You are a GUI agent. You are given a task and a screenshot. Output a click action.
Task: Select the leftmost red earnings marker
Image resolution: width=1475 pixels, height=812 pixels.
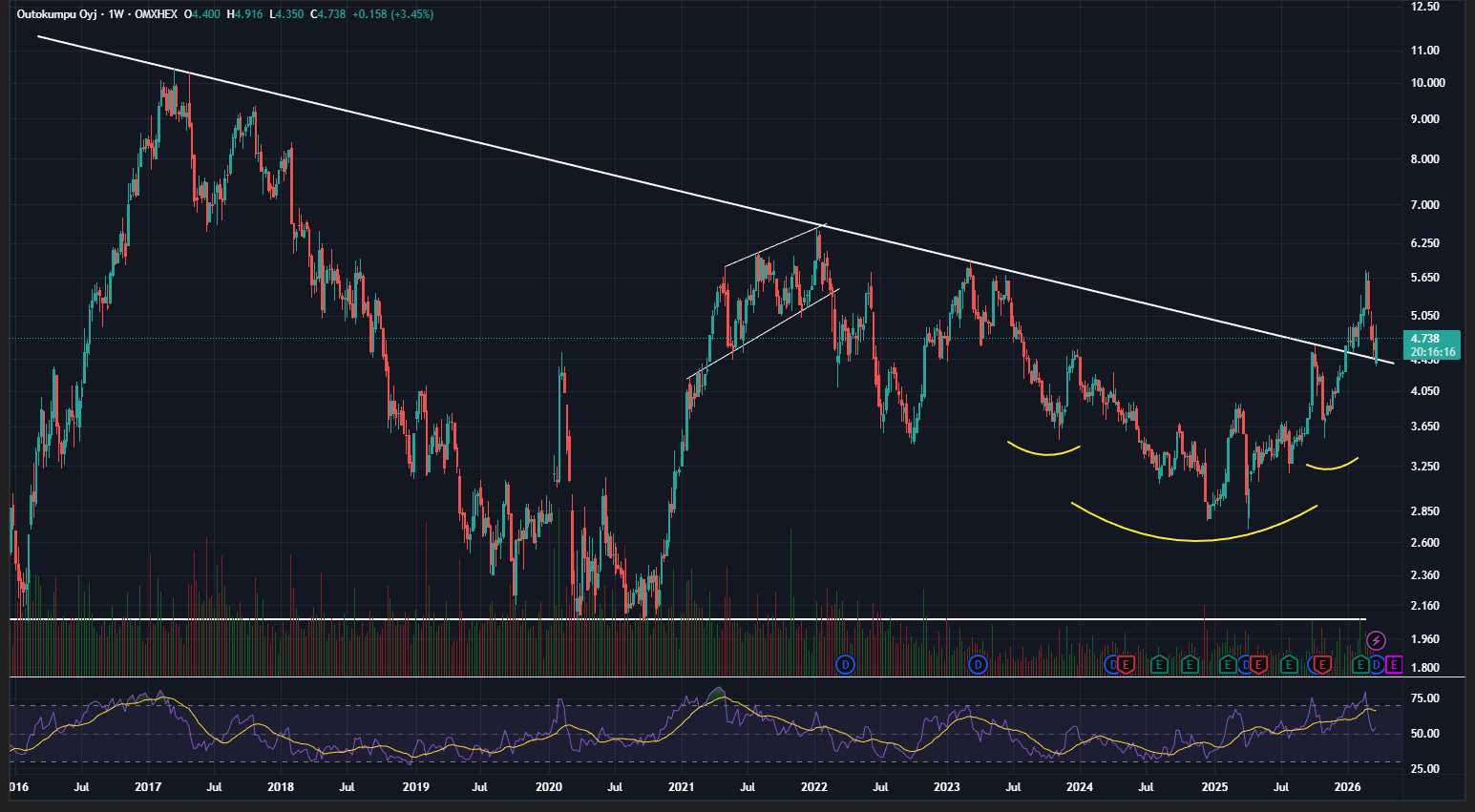pyautogui.click(x=1126, y=664)
